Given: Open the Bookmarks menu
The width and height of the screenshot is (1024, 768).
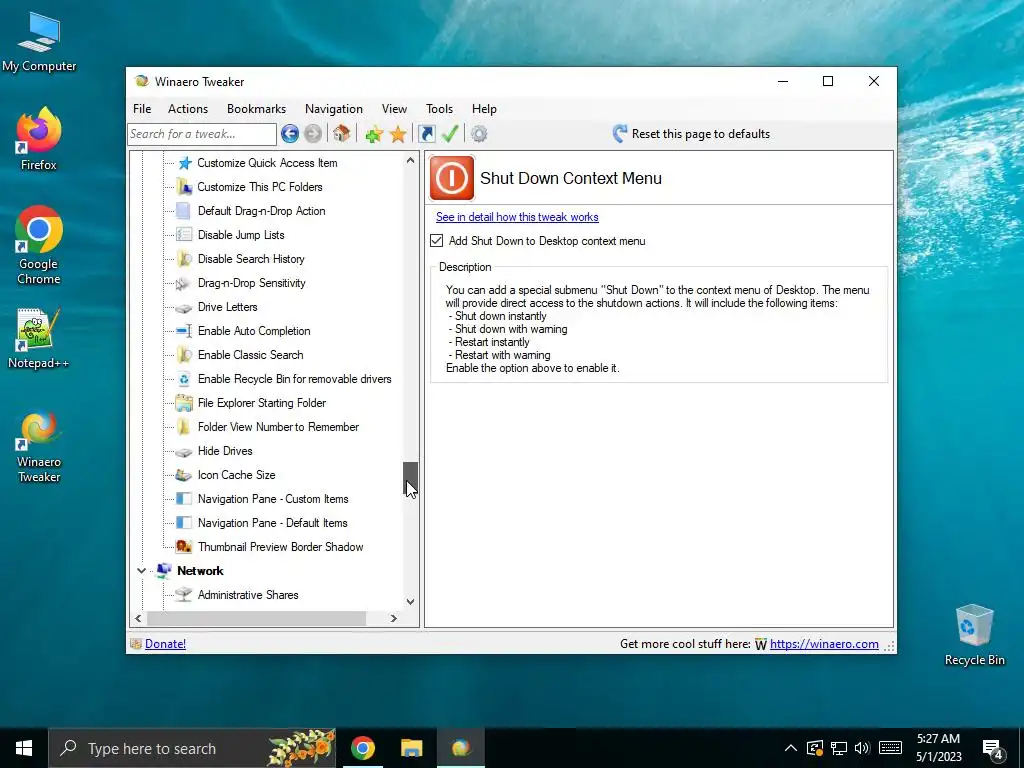Looking at the screenshot, I should pyautogui.click(x=256, y=109).
